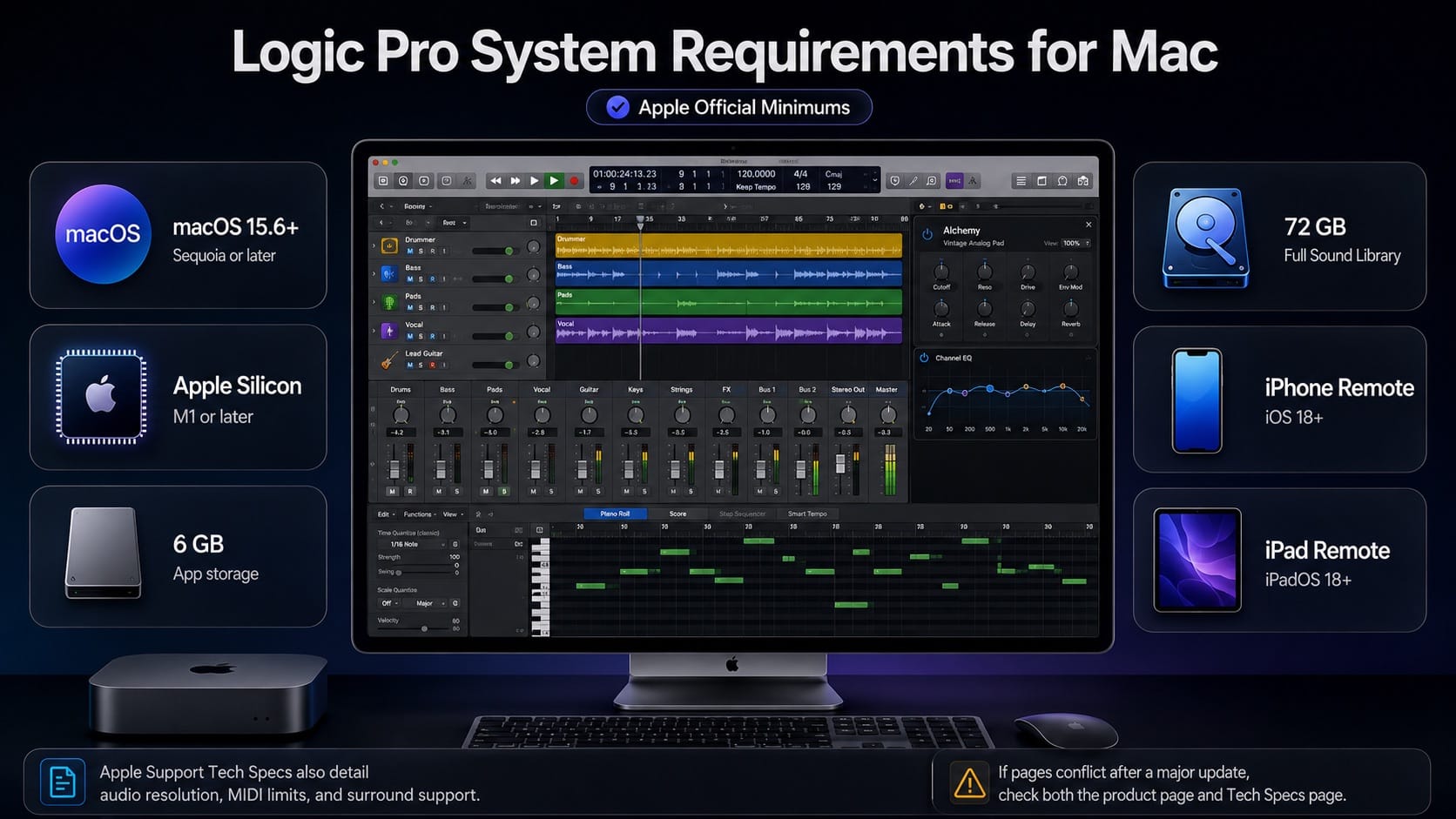Switch to the Piano Roll tab
1456x819 pixels.
[x=615, y=514]
